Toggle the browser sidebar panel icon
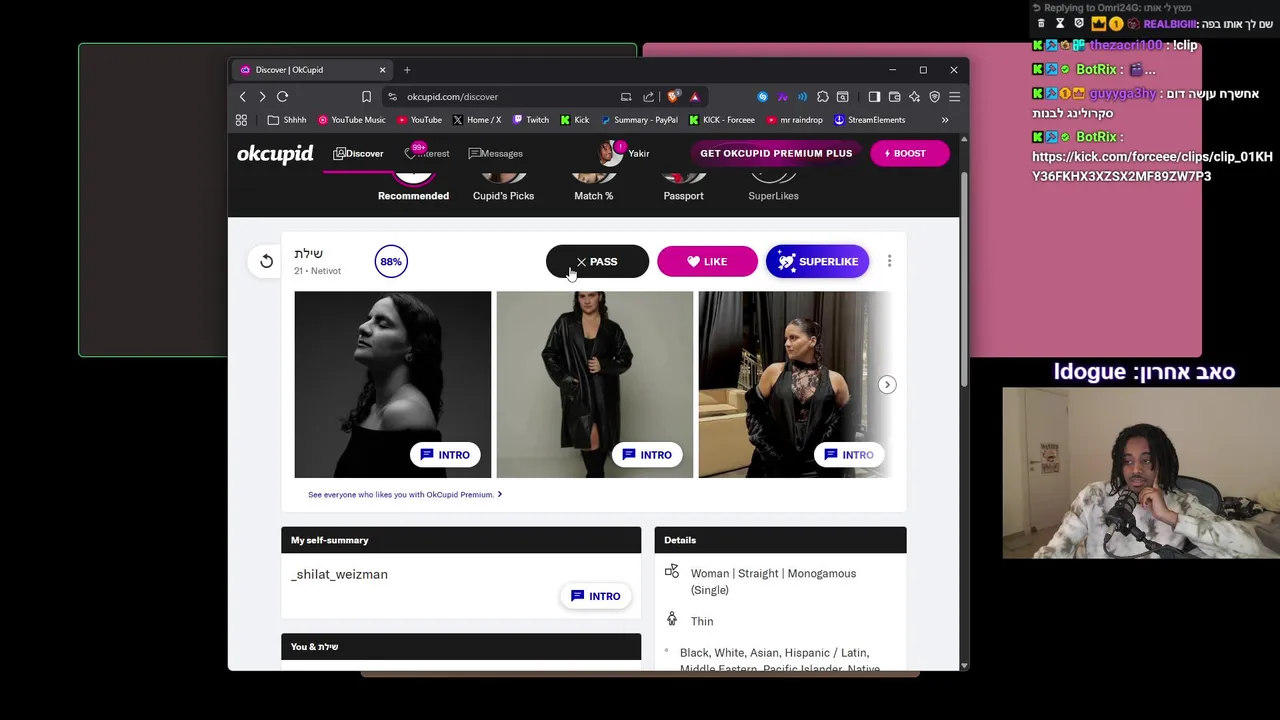 coord(874,97)
